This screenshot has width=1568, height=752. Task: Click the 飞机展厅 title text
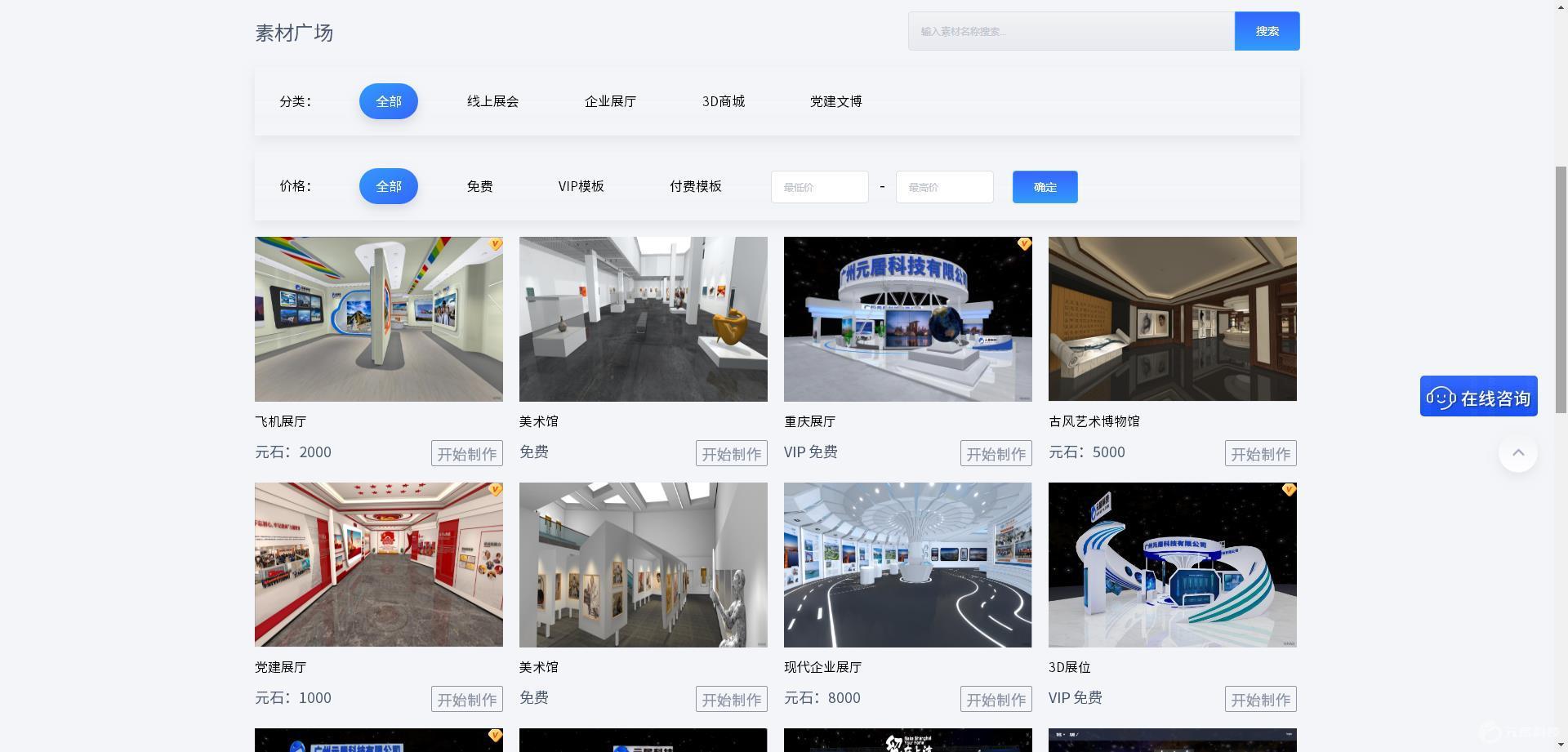coord(281,421)
